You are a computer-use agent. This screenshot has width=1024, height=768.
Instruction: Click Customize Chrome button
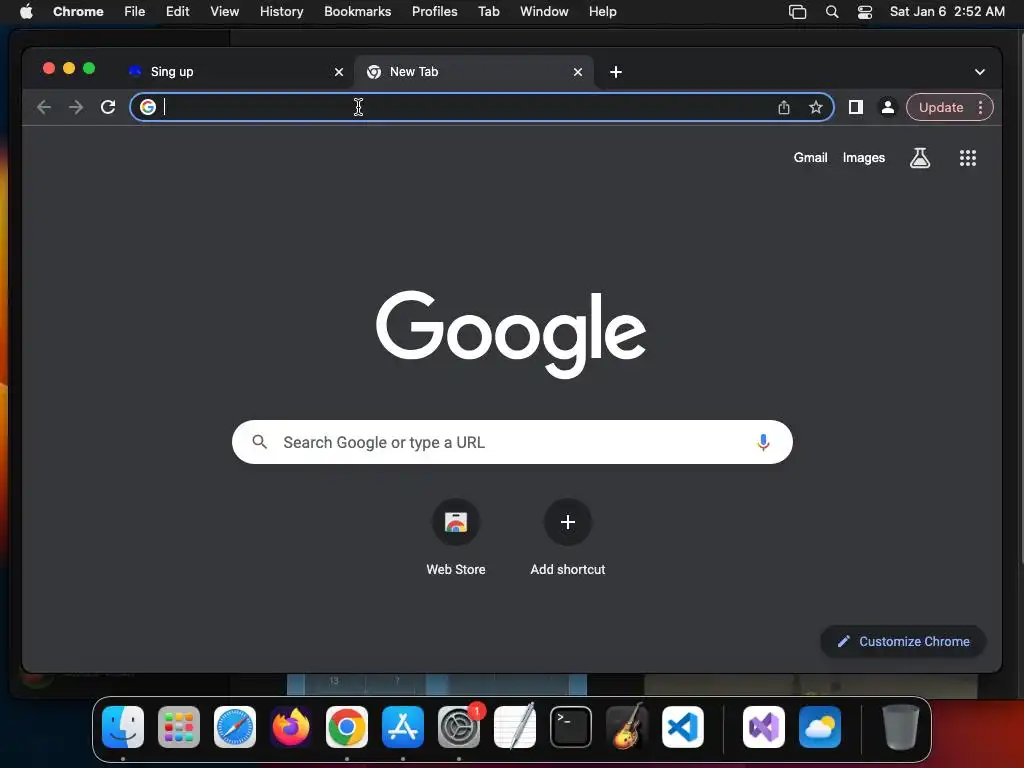pyautogui.click(x=903, y=641)
